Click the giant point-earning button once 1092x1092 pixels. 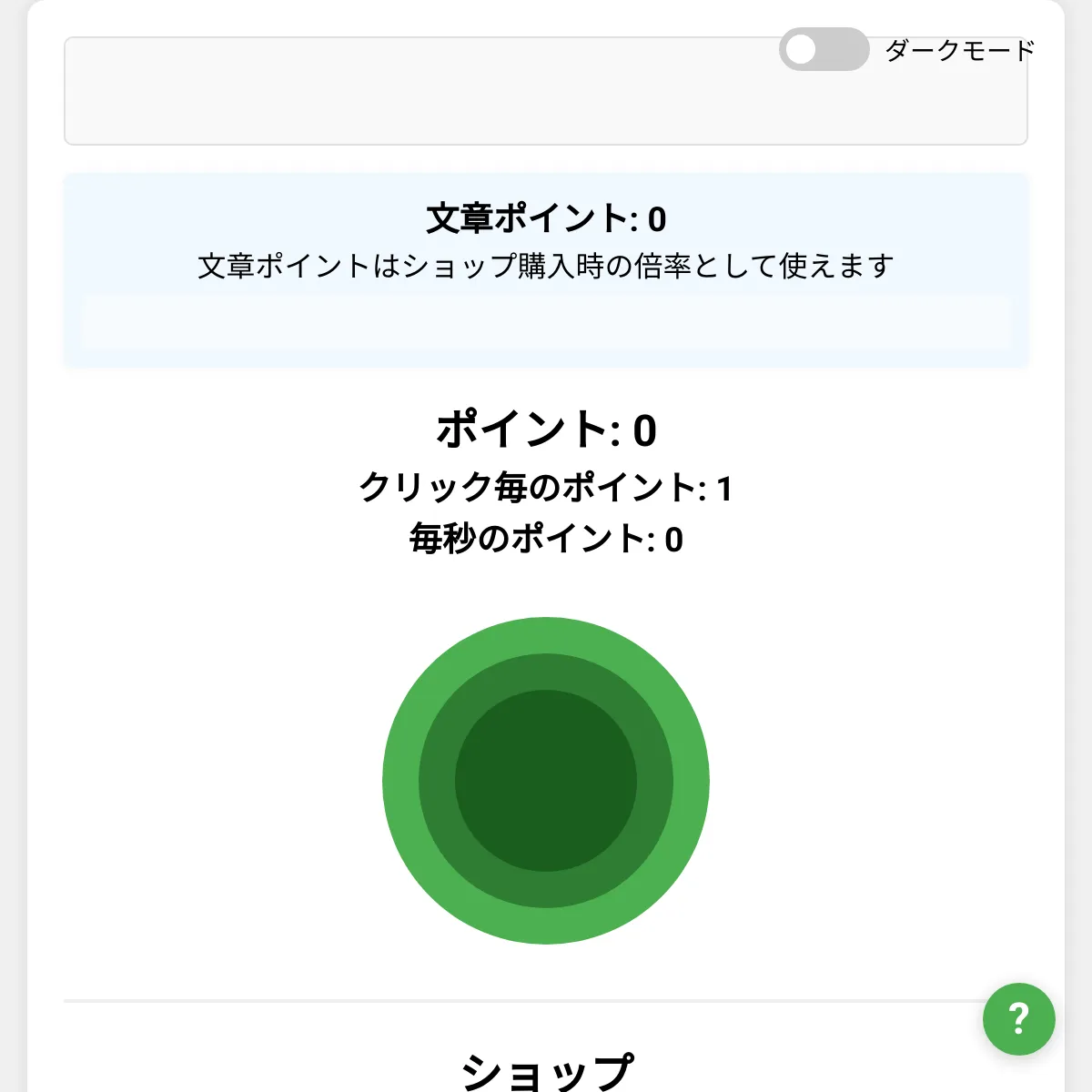click(x=546, y=780)
